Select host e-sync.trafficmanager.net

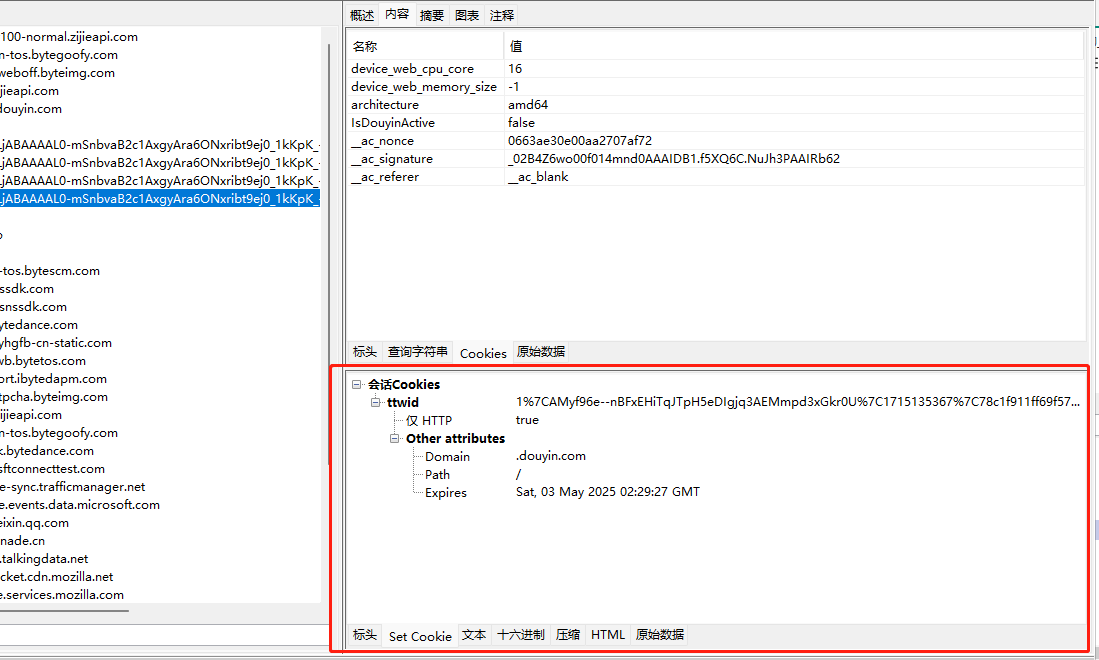point(73,487)
